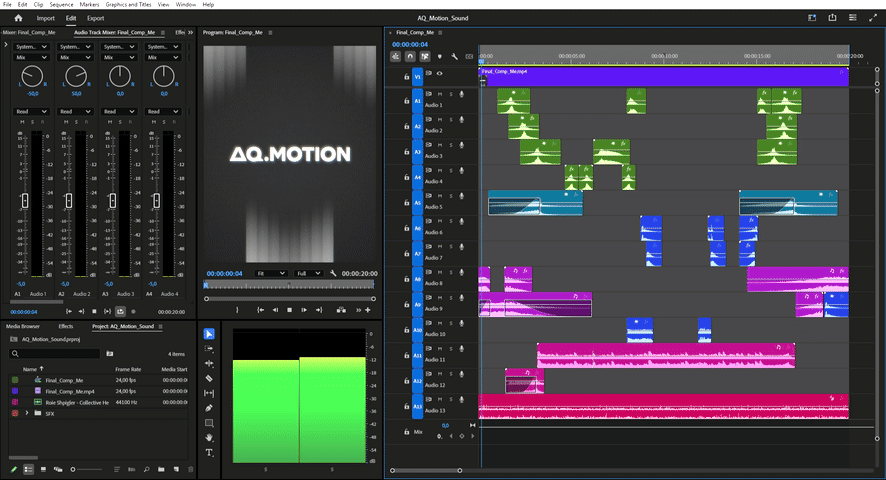Switch to the Media Browser tab
The height and width of the screenshot is (480, 886).
[x=23, y=326]
